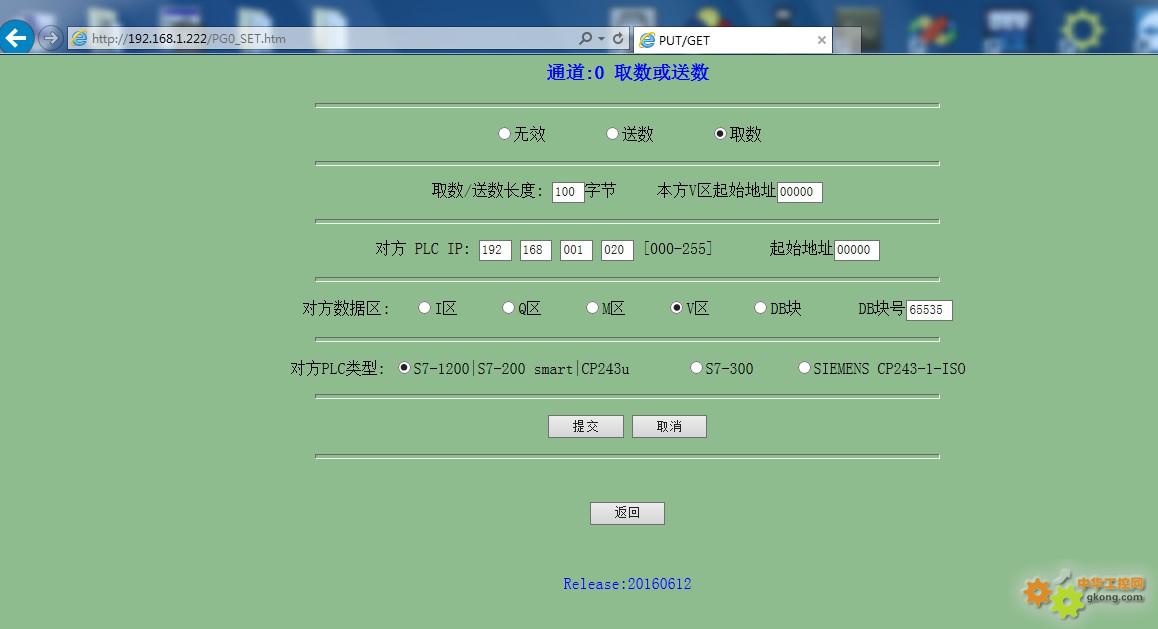Open address bar dropdown arrow
1158x629 pixels.
602,38
